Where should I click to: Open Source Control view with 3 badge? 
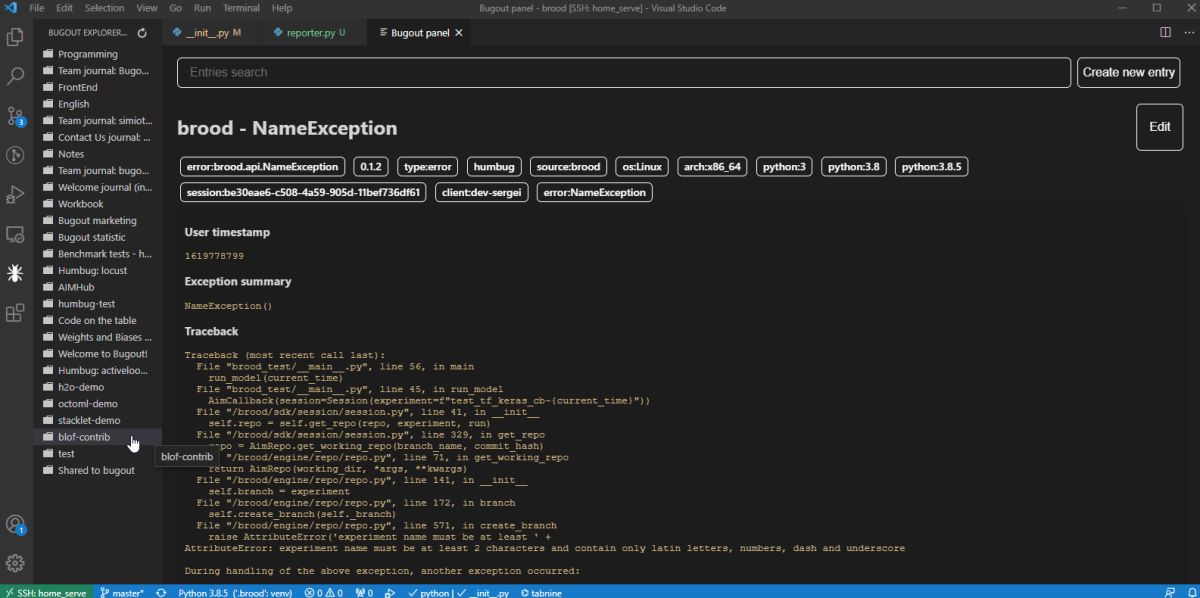point(15,116)
